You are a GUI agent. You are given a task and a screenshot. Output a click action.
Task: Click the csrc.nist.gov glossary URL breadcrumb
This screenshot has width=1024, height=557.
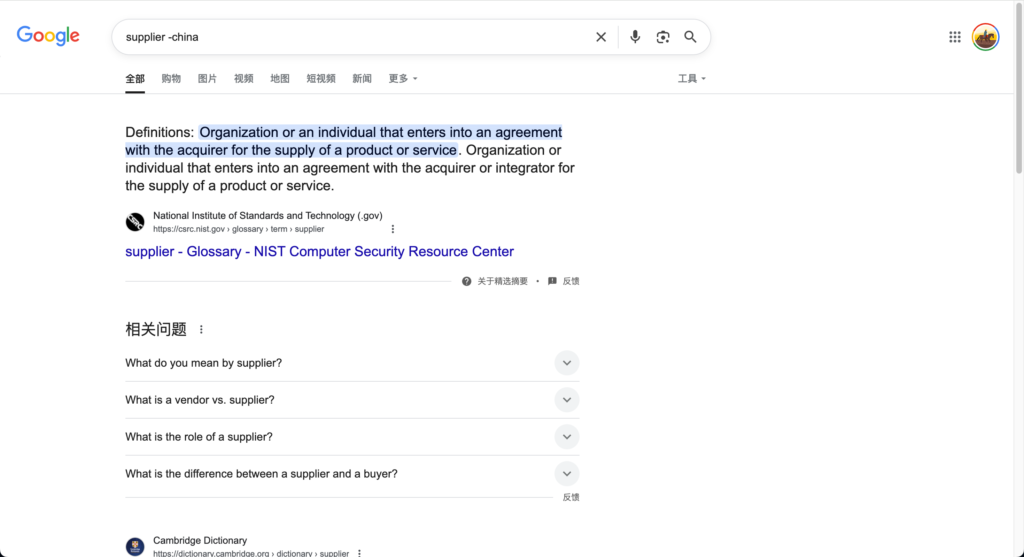point(238,229)
